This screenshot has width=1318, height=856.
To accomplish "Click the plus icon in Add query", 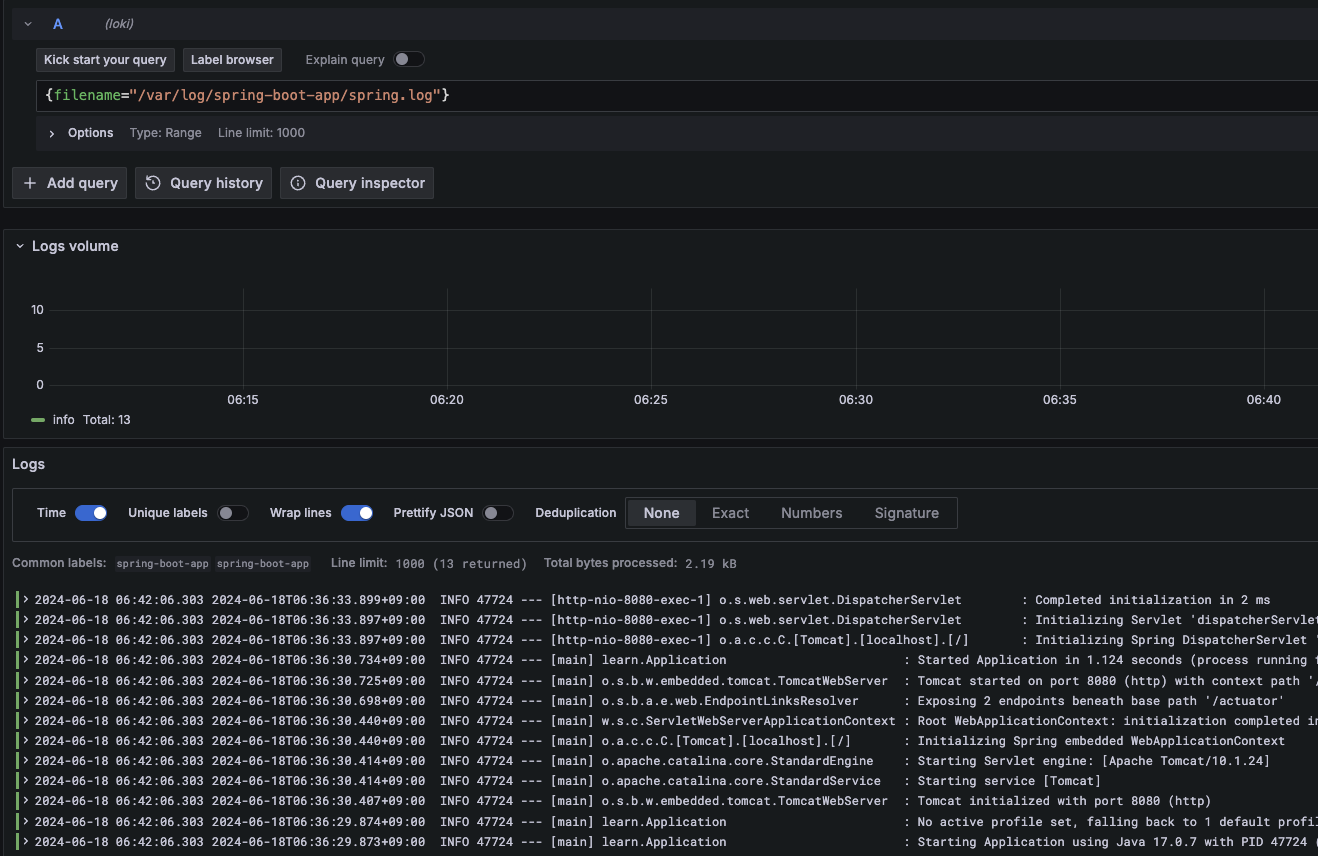I will pyautogui.click(x=29, y=183).
